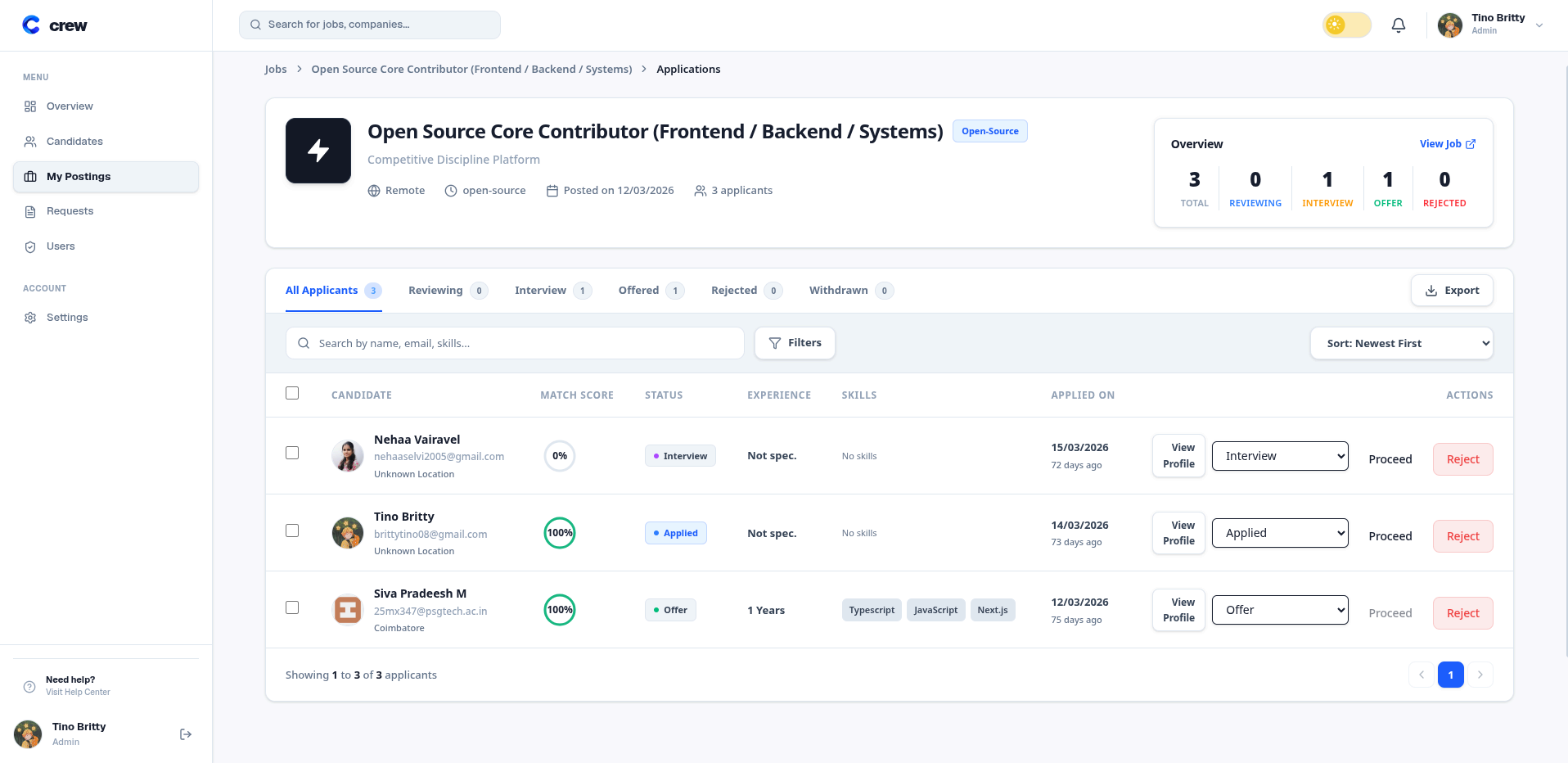Click Proceed for Tino Britty row
Screen dimensions: 1568x763
pos(1390,536)
